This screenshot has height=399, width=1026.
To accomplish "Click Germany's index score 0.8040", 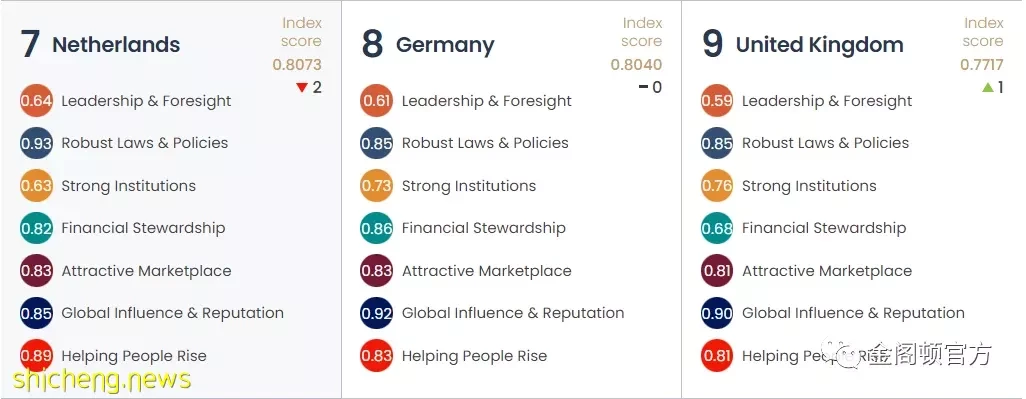I will tap(636, 65).
